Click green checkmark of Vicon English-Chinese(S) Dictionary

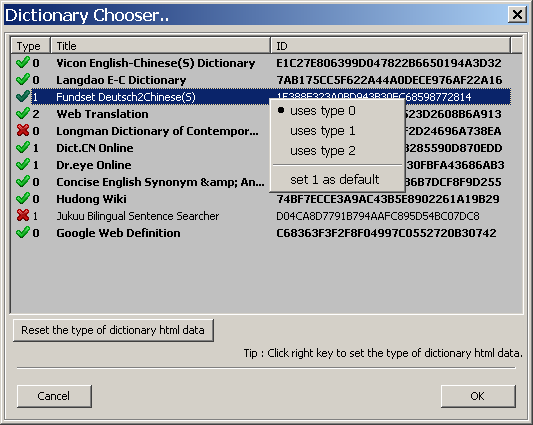(x=23, y=63)
